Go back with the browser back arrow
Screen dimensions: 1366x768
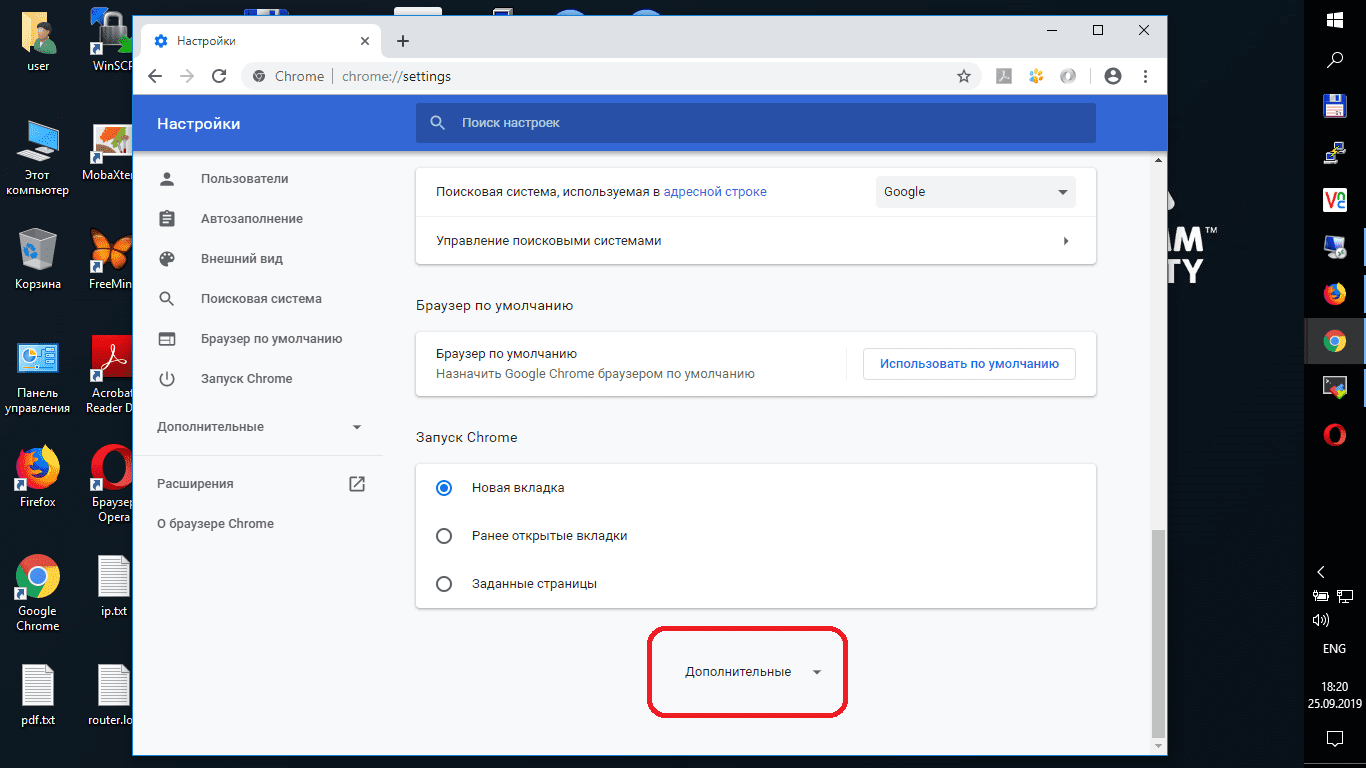click(x=155, y=76)
